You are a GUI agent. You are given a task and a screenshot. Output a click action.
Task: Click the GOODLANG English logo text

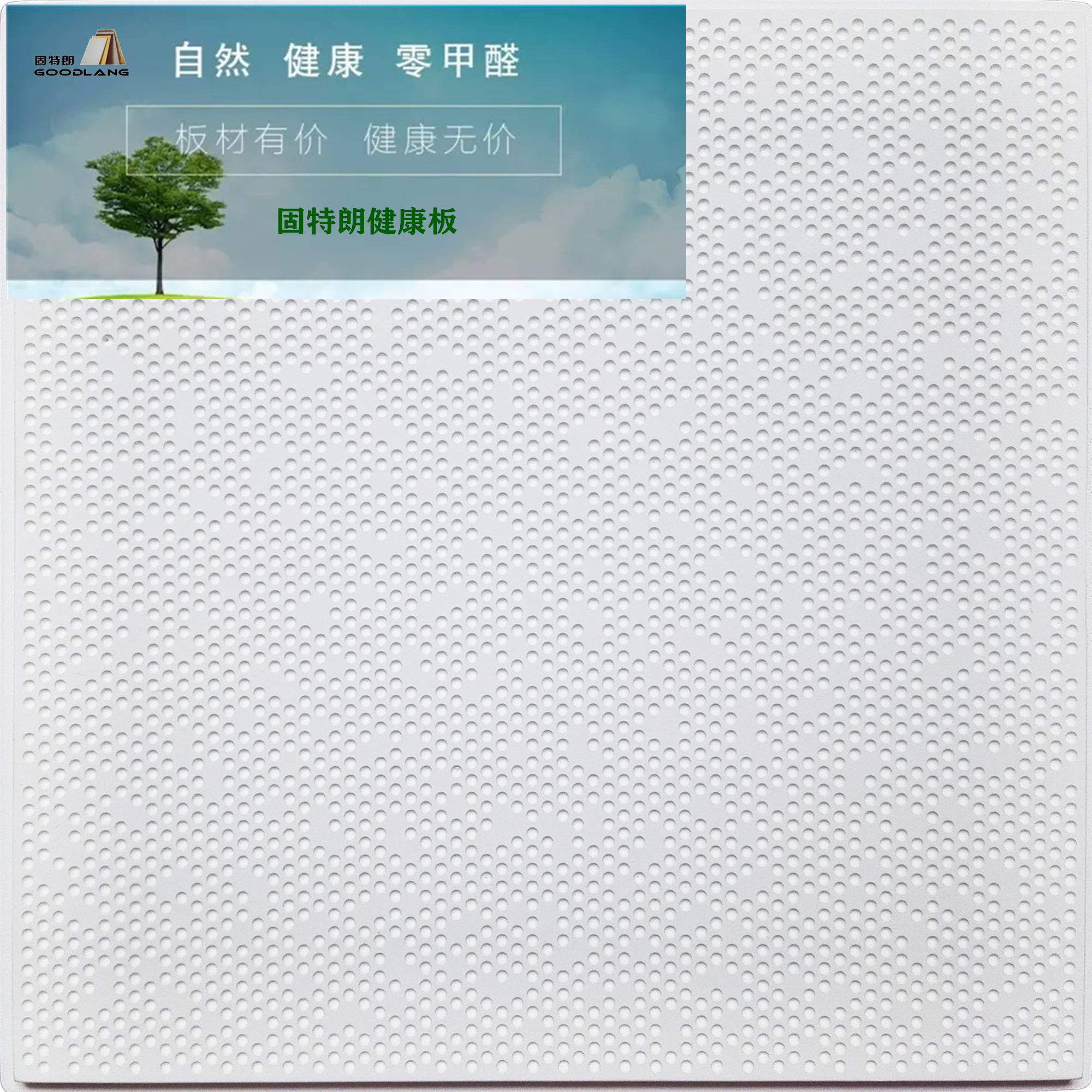81,73
